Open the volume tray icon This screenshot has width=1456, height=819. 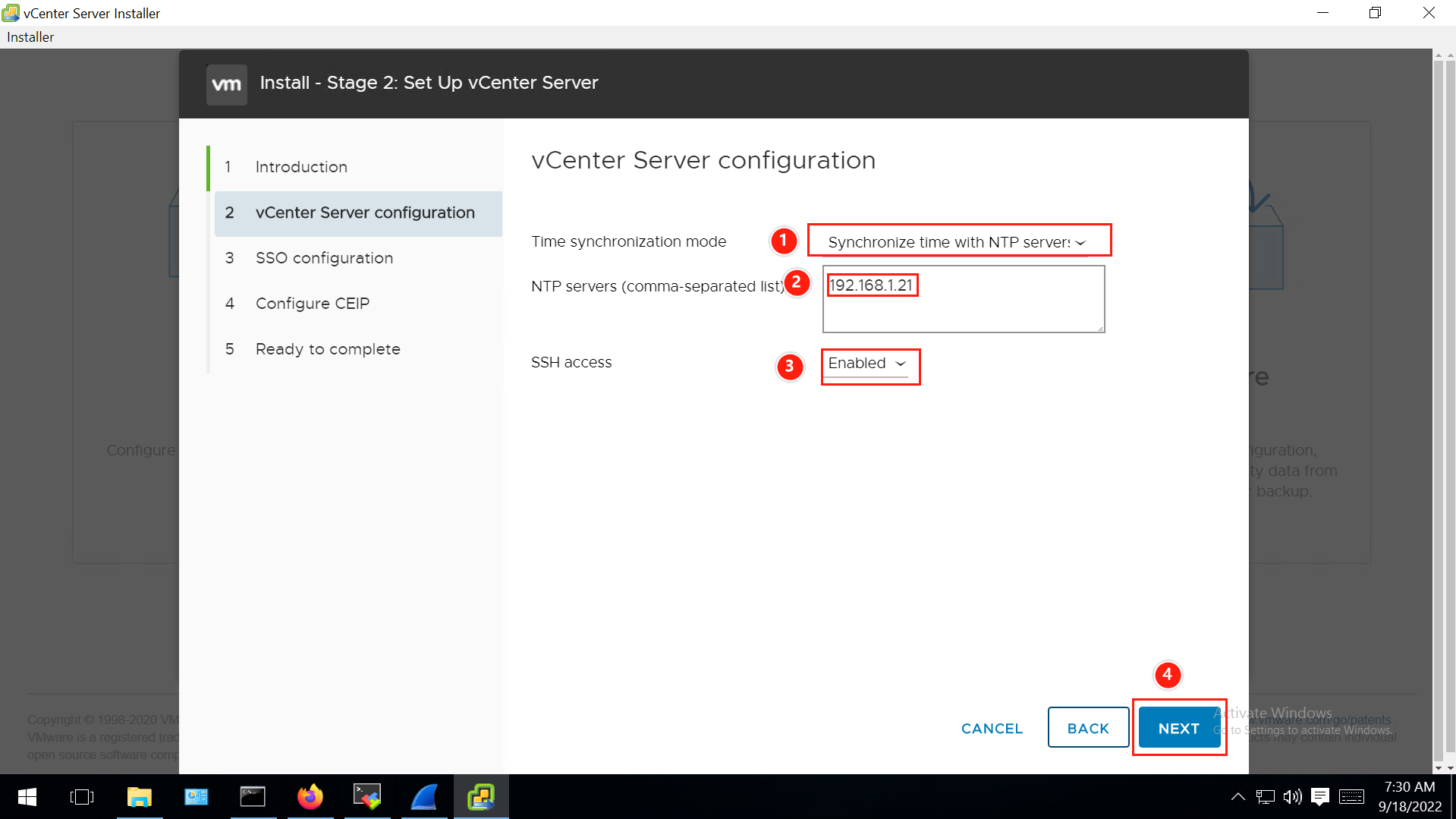point(1292,797)
